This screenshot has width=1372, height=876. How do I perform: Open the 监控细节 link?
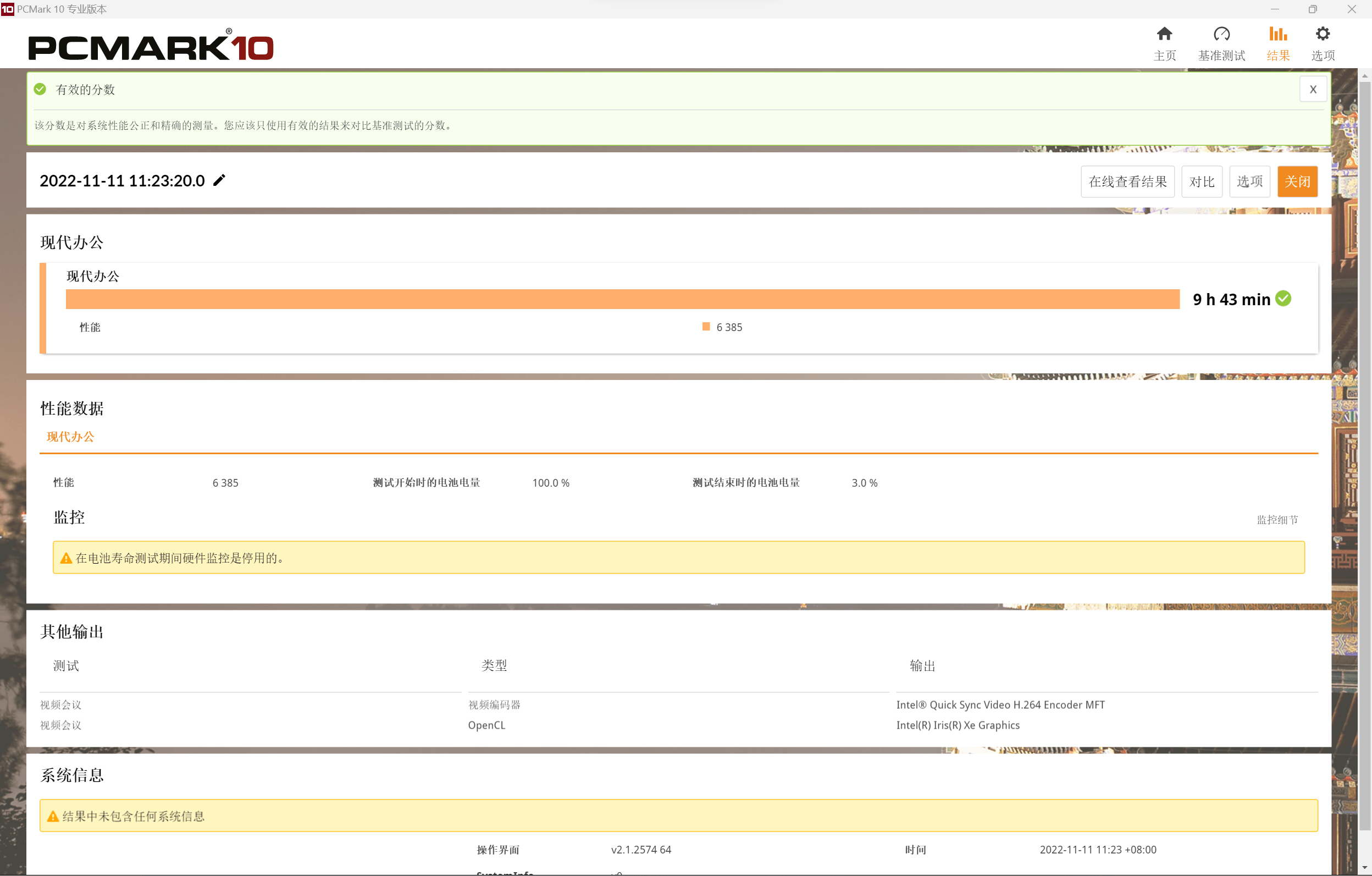[1277, 519]
